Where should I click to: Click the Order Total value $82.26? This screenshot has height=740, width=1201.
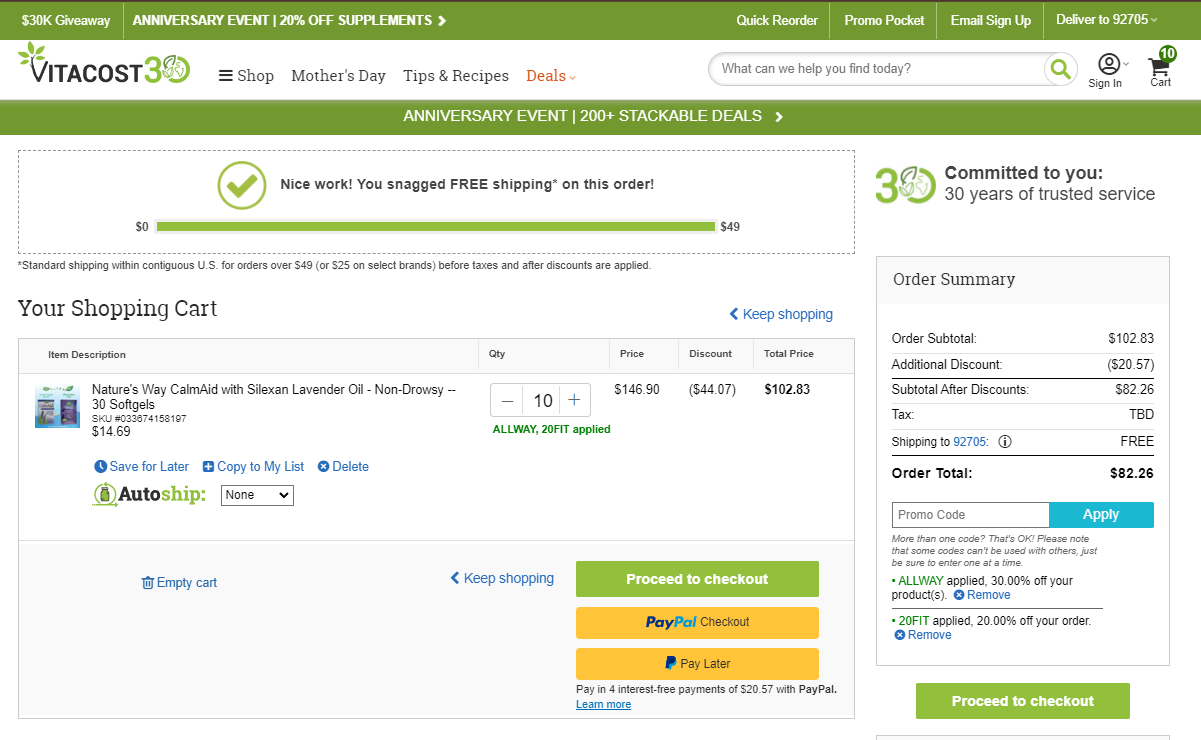tap(1132, 473)
